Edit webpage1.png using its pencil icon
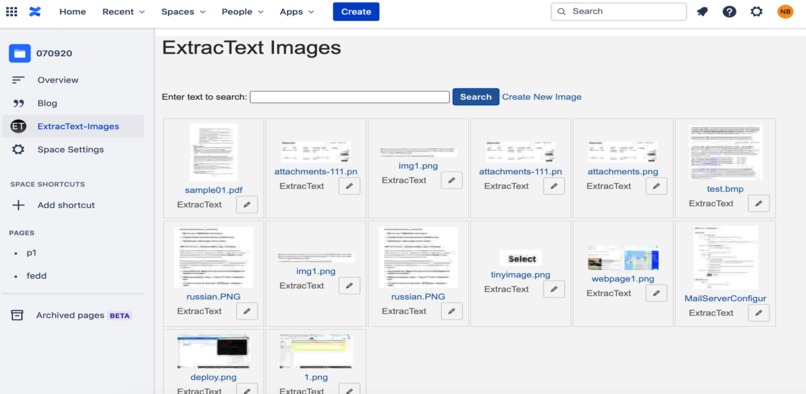The width and height of the screenshot is (806, 394). [x=656, y=293]
